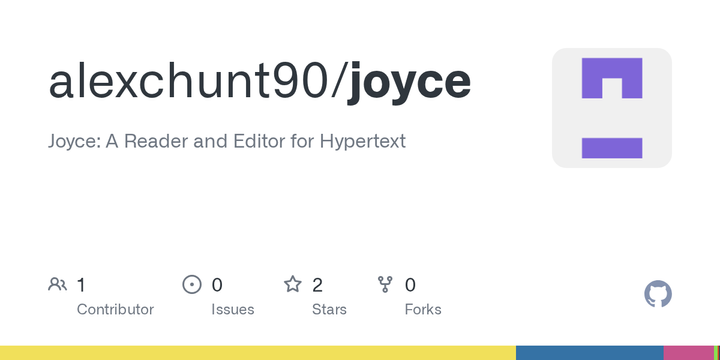Click the yellow segment of the language bar
This screenshot has width=720, height=360.
point(258,353)
